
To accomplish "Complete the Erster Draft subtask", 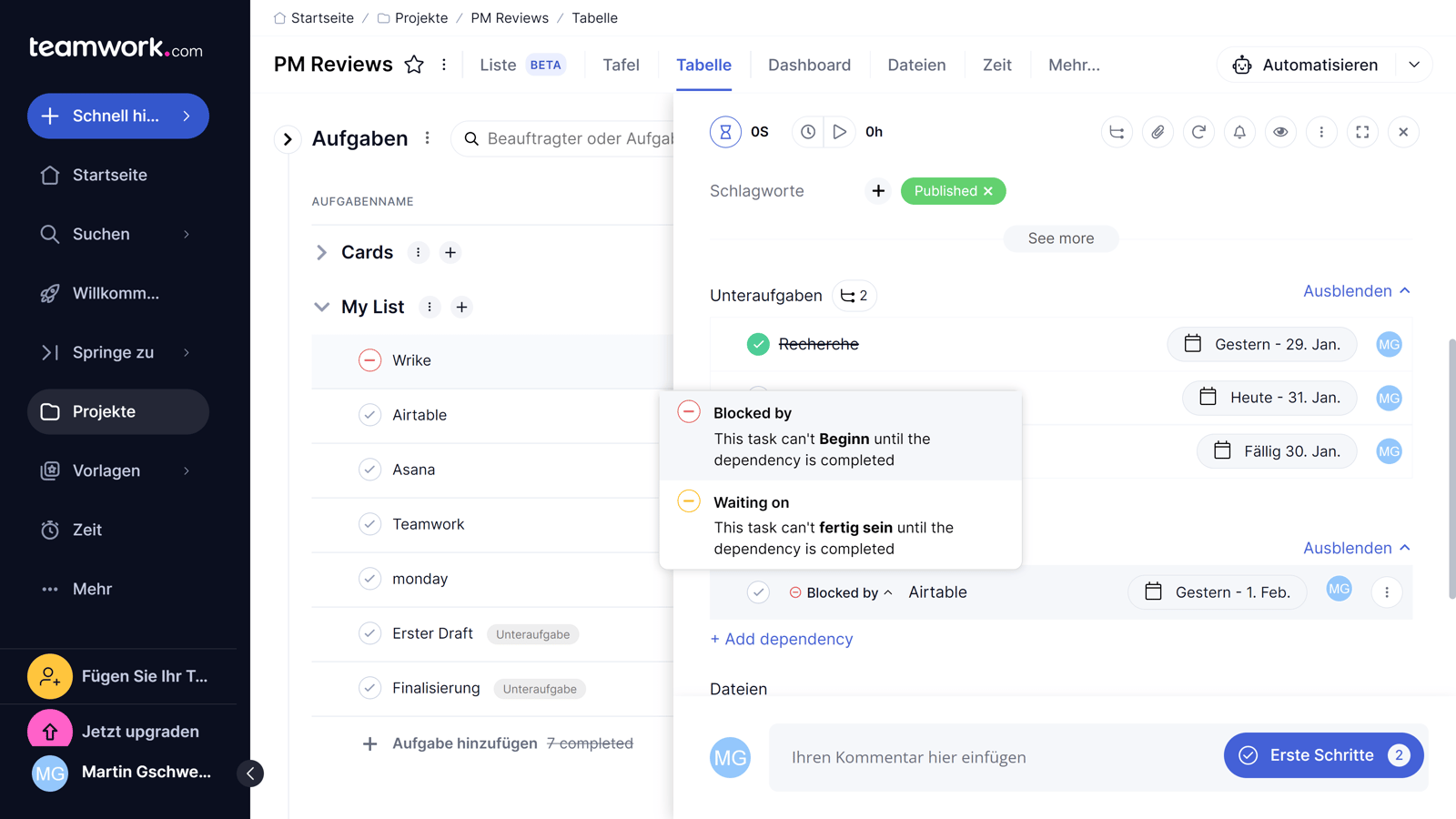I will 370,633.
